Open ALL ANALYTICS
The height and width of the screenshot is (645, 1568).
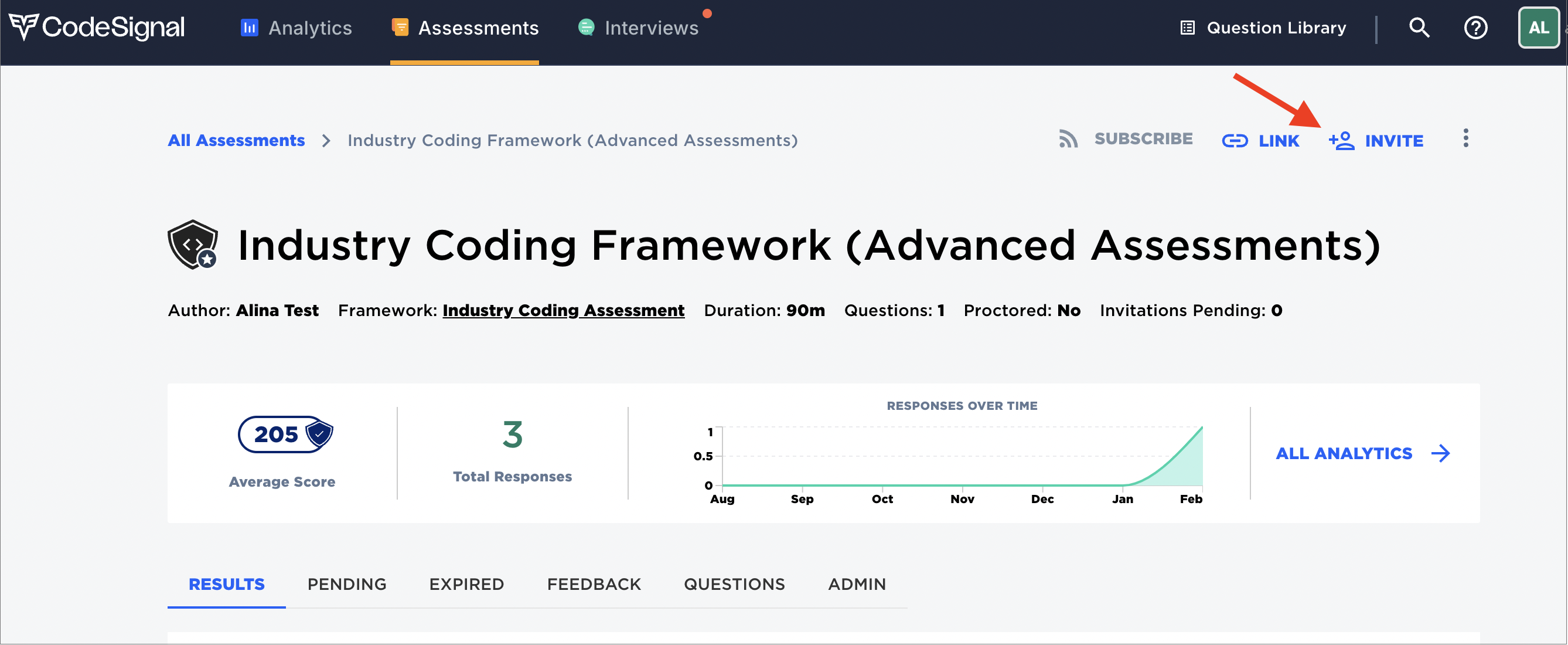(1363, 454)
